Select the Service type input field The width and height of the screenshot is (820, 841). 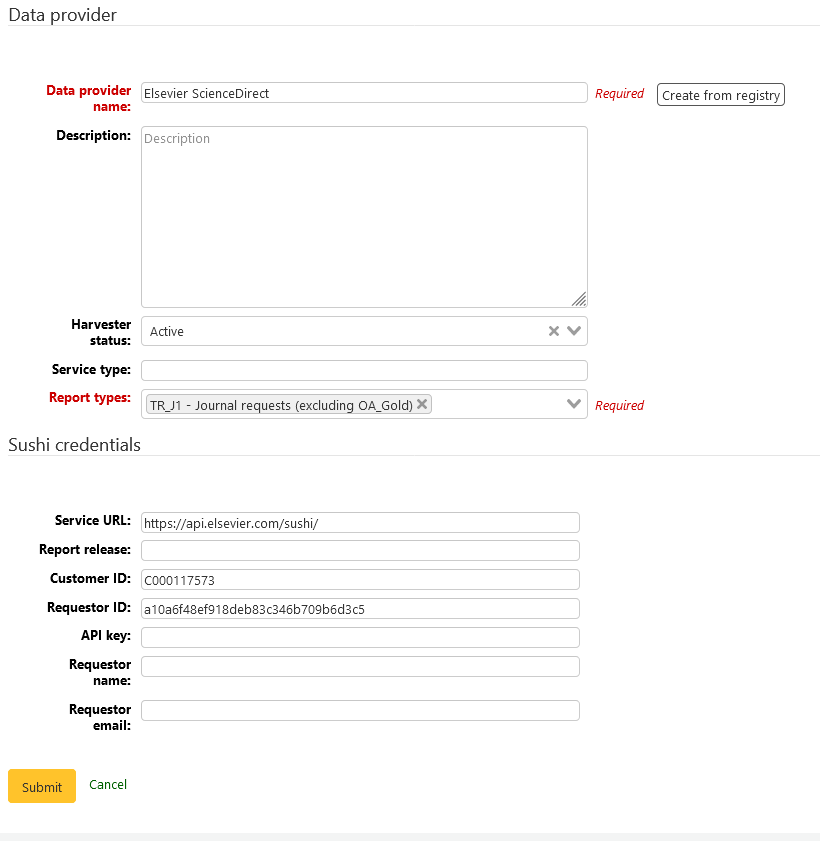[x=364, y=370]
